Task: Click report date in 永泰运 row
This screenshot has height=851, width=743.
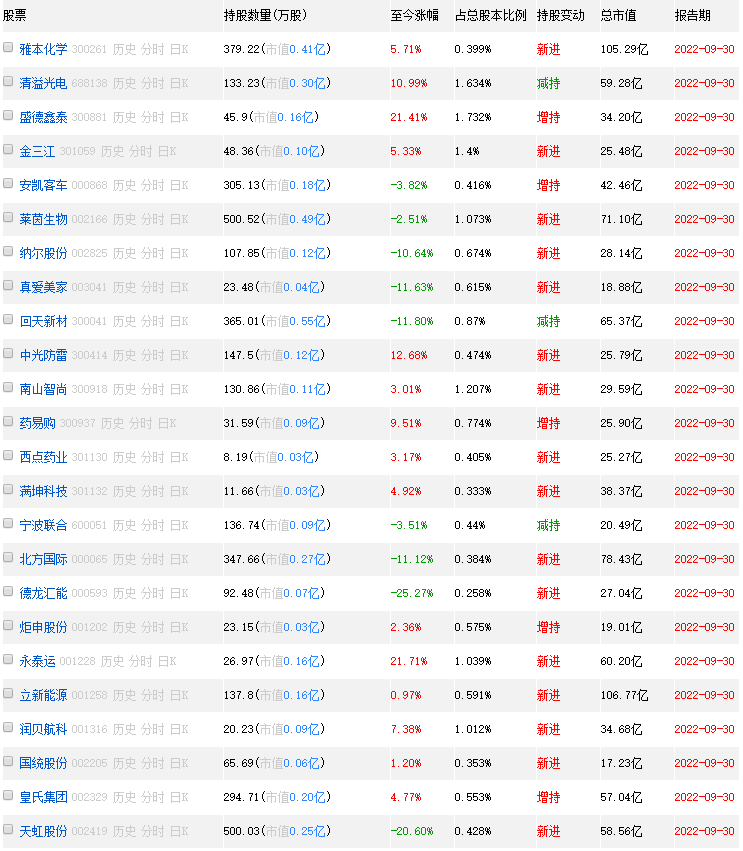Action: point(704,661)
